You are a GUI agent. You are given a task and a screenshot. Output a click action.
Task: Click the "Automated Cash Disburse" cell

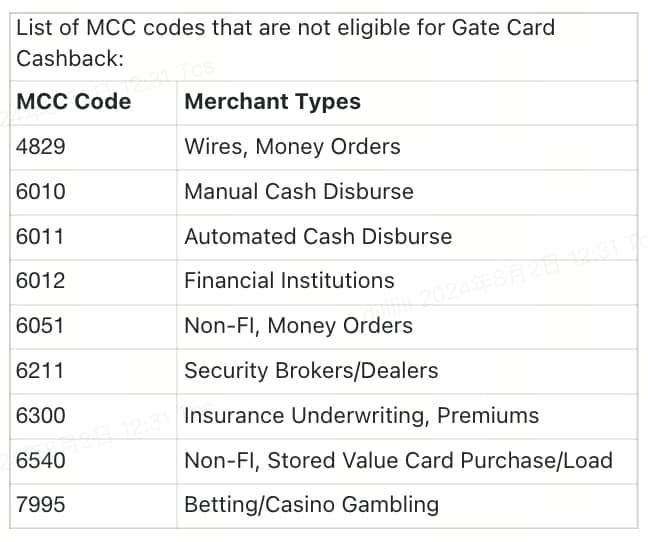point(318,237)
